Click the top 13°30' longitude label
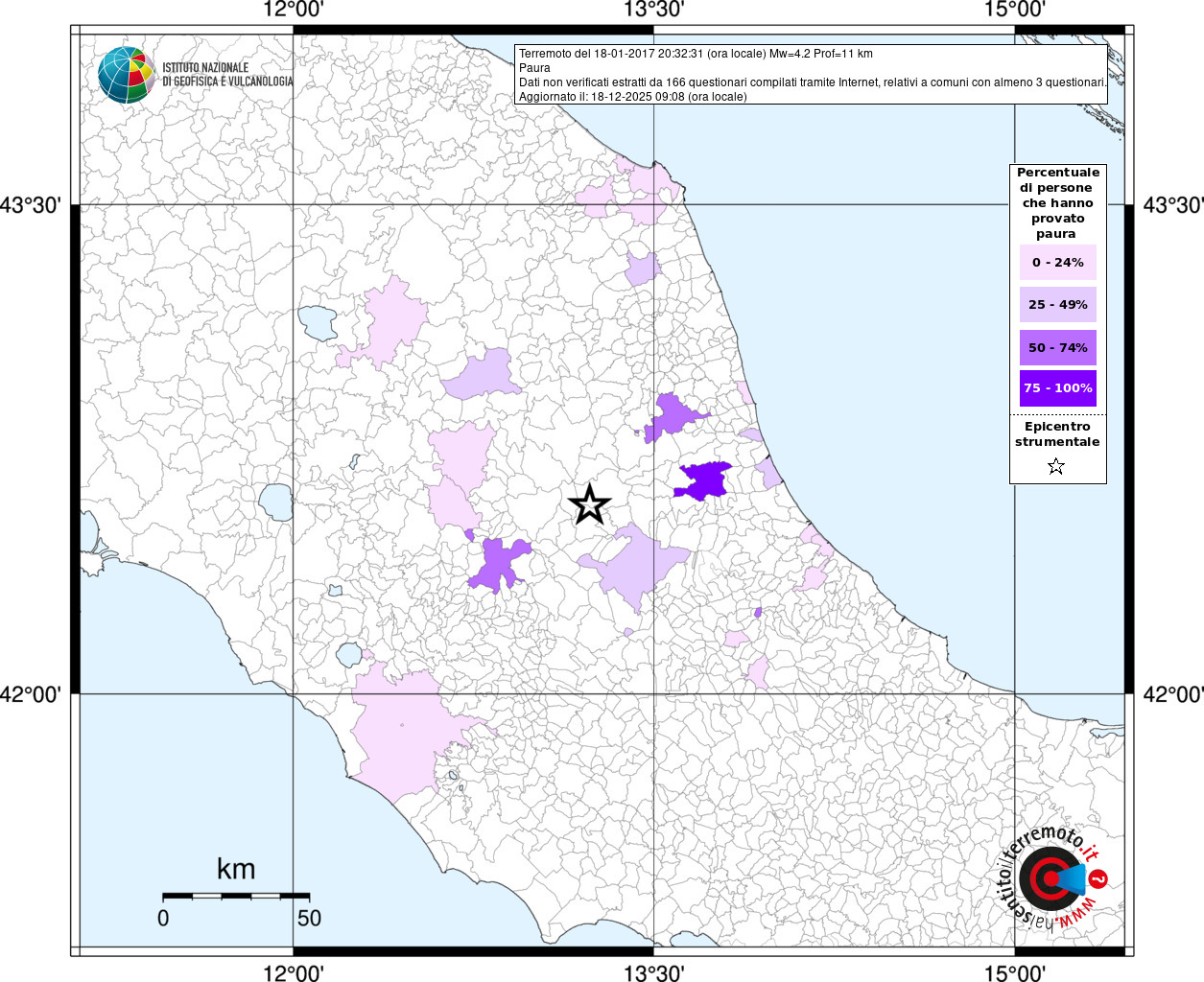1204x982 pixels. pos(653,11)
